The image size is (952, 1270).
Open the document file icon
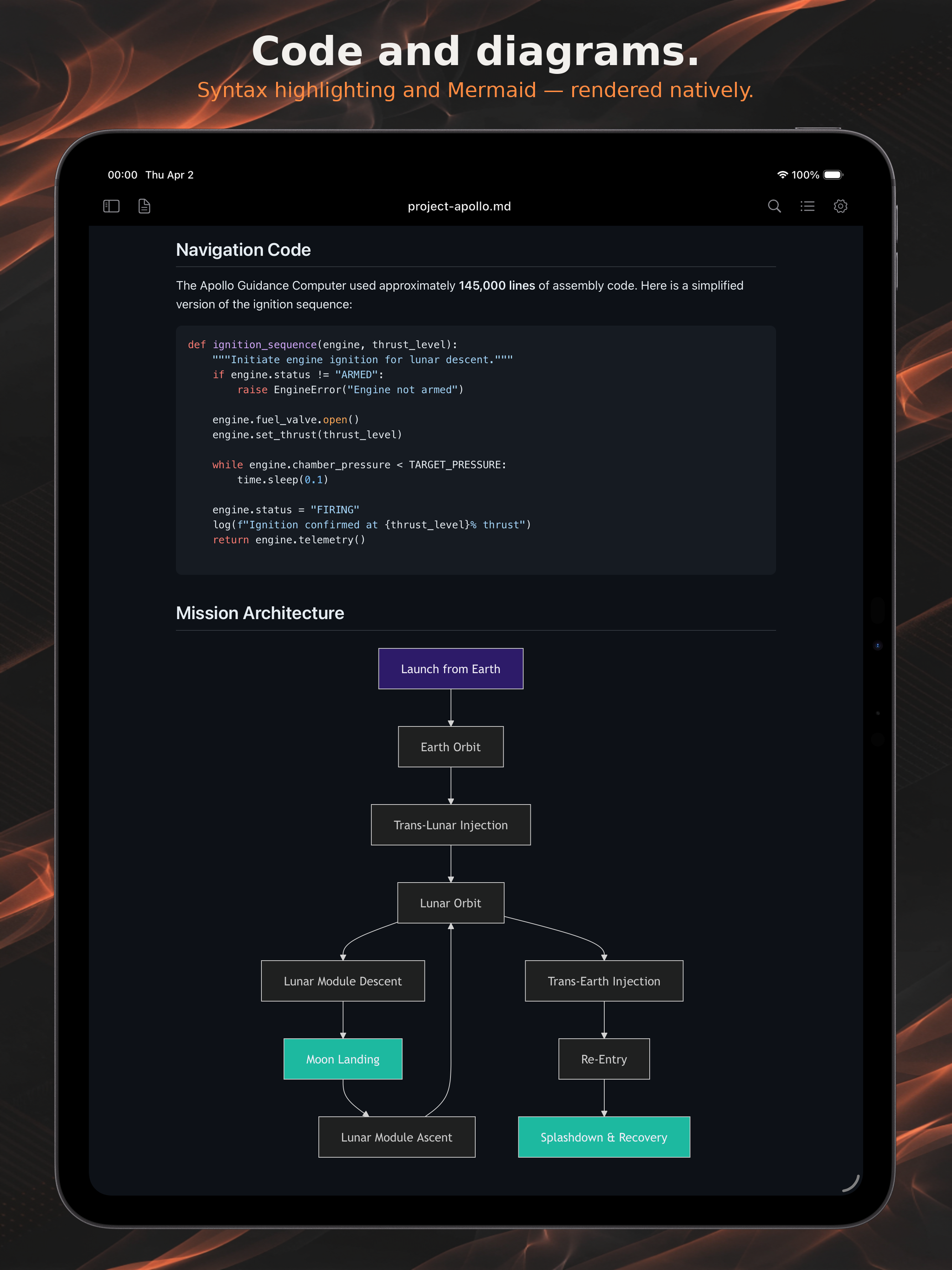(x=144, y=206)
